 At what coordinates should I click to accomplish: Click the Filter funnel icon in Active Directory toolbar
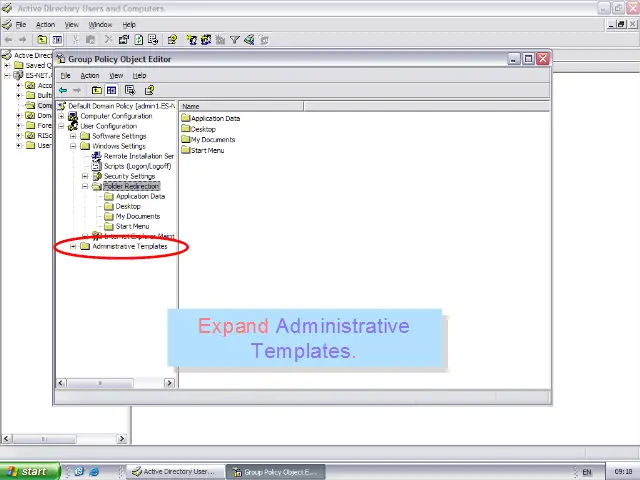tap(235, 40)
